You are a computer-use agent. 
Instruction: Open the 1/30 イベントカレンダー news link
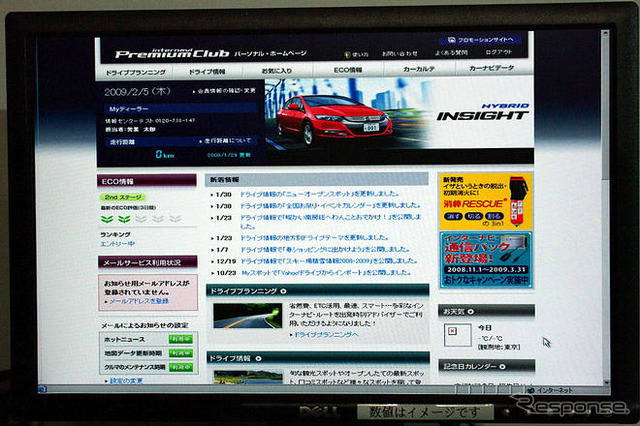point(330,205)
